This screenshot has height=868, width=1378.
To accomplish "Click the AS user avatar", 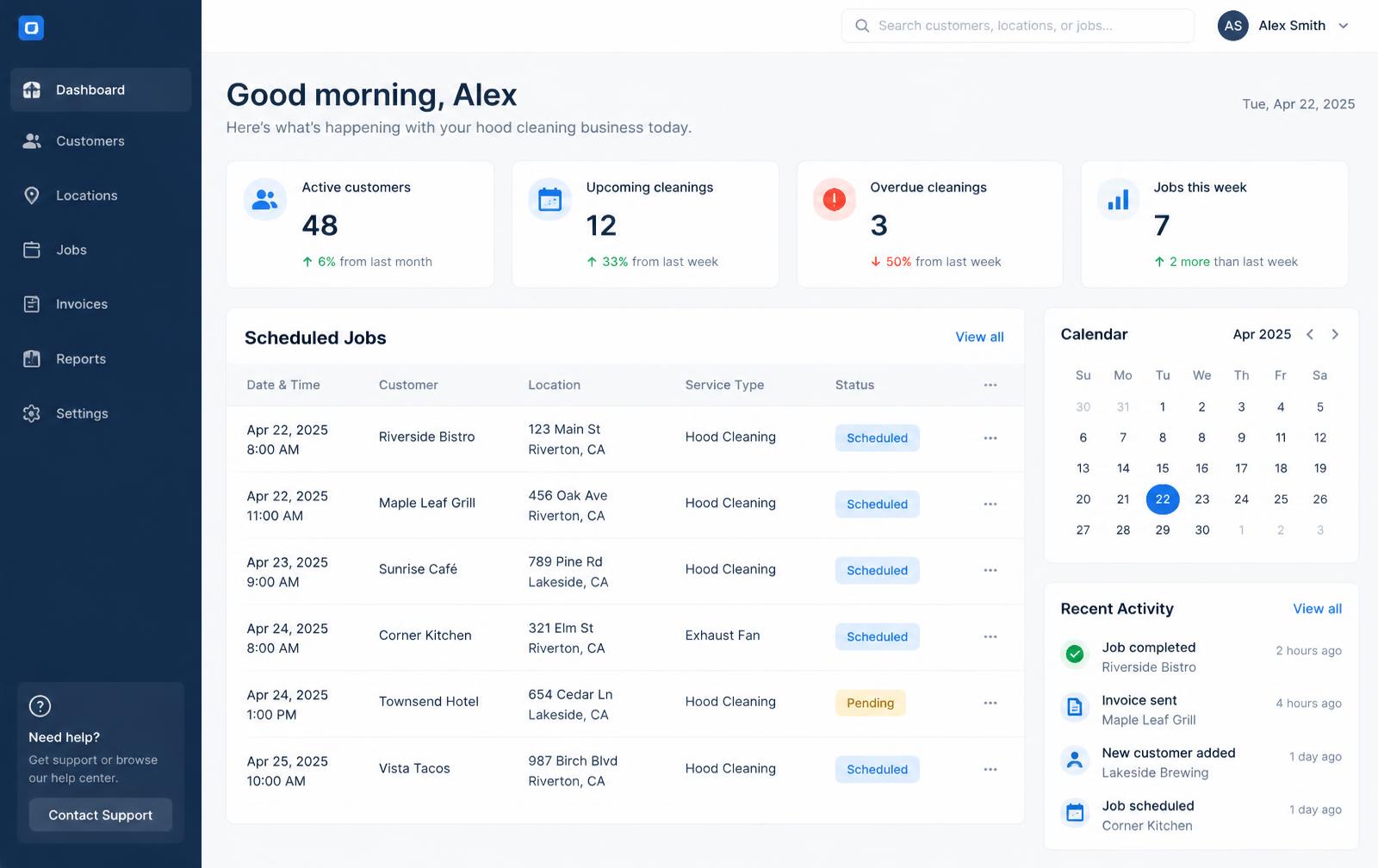I will point(1233,26).
